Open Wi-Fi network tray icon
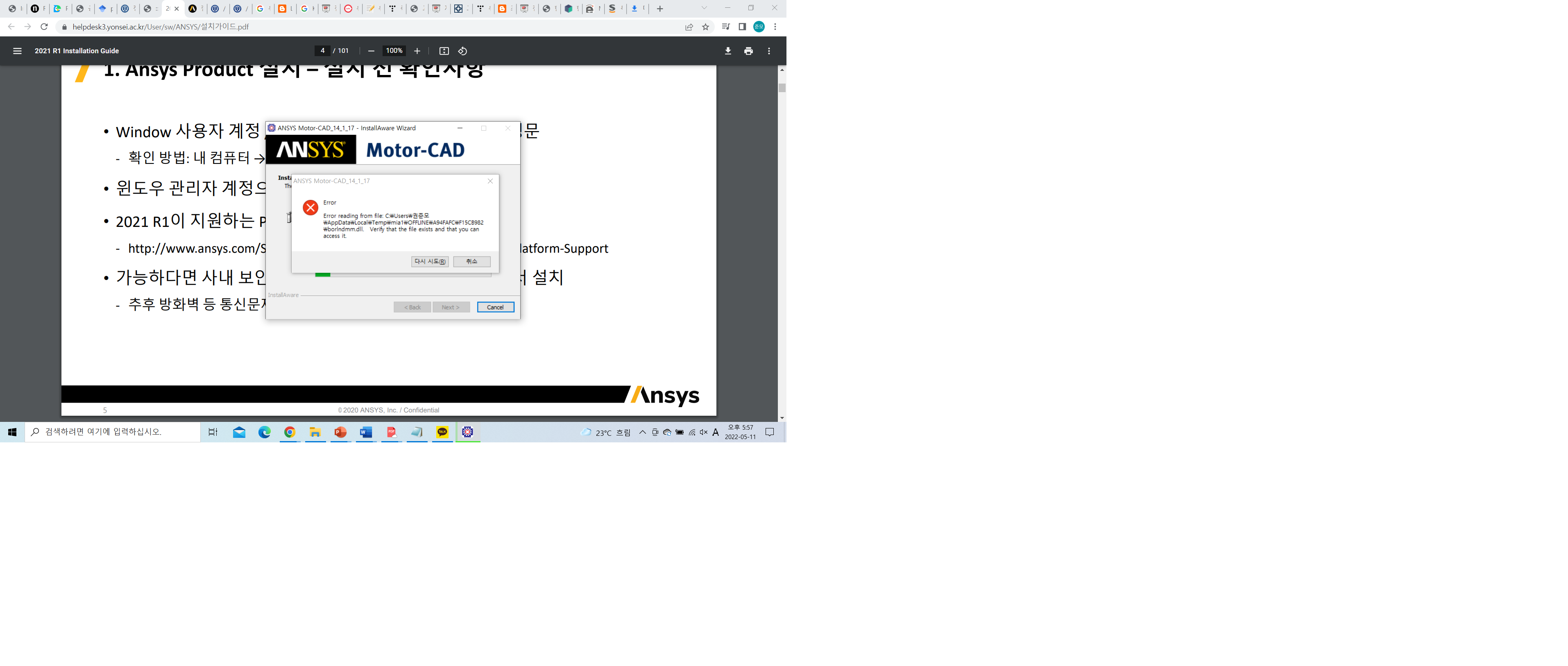 coord(692,432)
